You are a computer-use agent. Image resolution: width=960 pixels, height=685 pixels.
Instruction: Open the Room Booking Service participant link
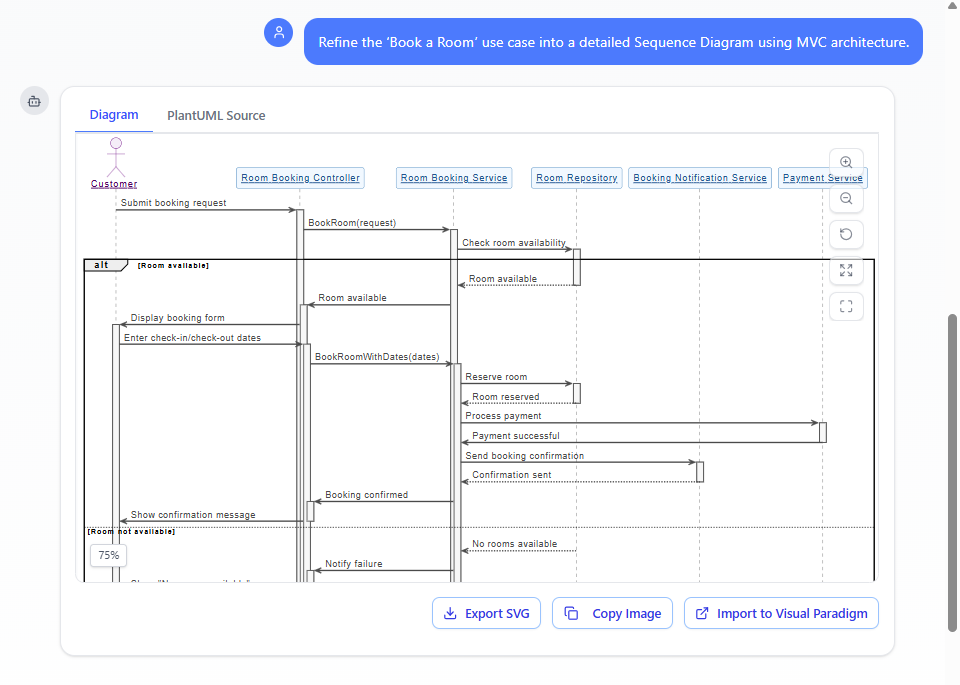click(x=454, y=178)
